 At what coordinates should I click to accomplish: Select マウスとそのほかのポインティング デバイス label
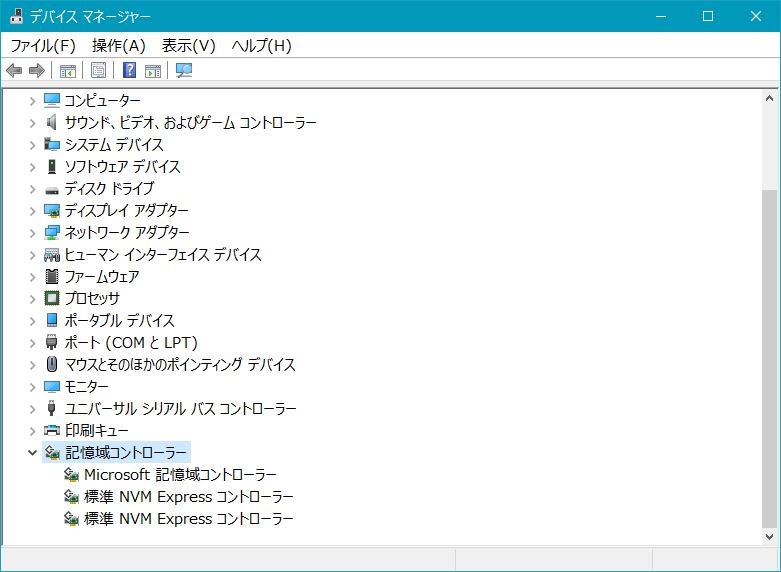click(x=180, y=365)
